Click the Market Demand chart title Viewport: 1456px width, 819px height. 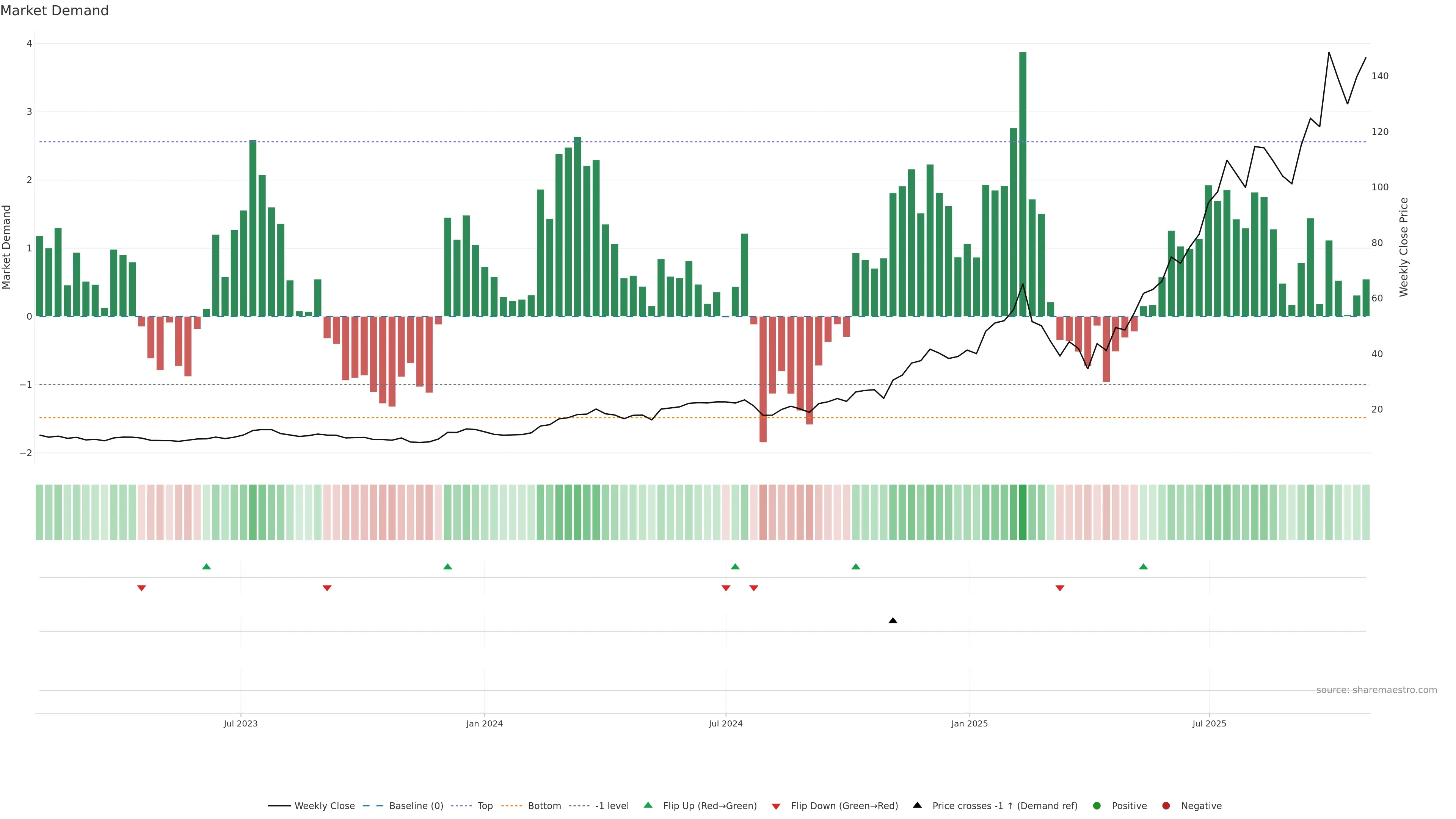point(54,11)
